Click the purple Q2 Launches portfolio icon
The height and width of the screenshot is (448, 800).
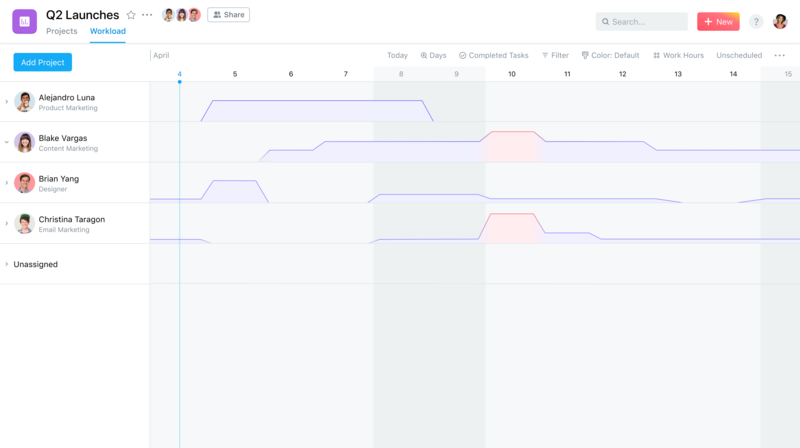click(24, 21)
